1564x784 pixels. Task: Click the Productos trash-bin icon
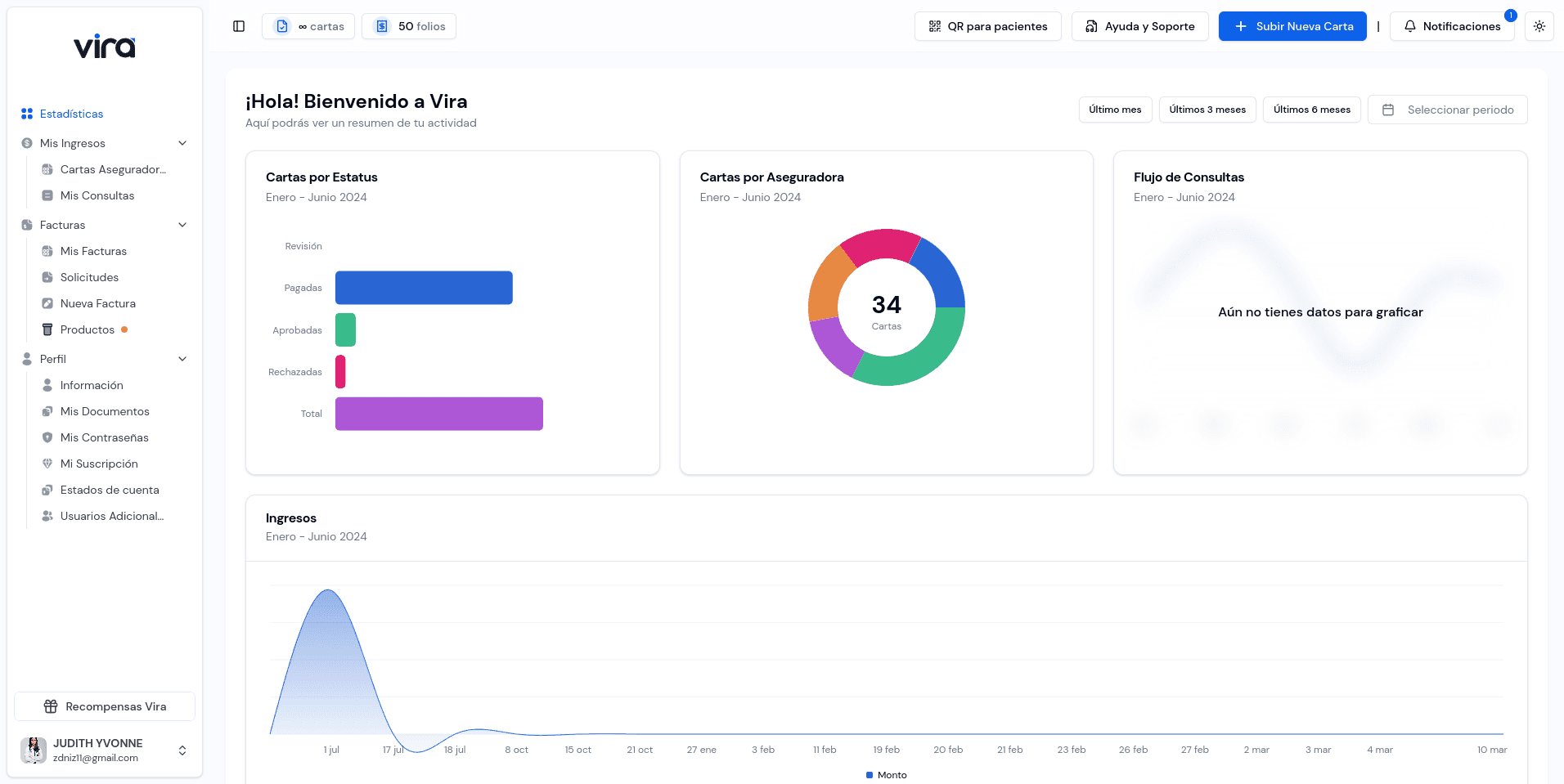[47, 329]
